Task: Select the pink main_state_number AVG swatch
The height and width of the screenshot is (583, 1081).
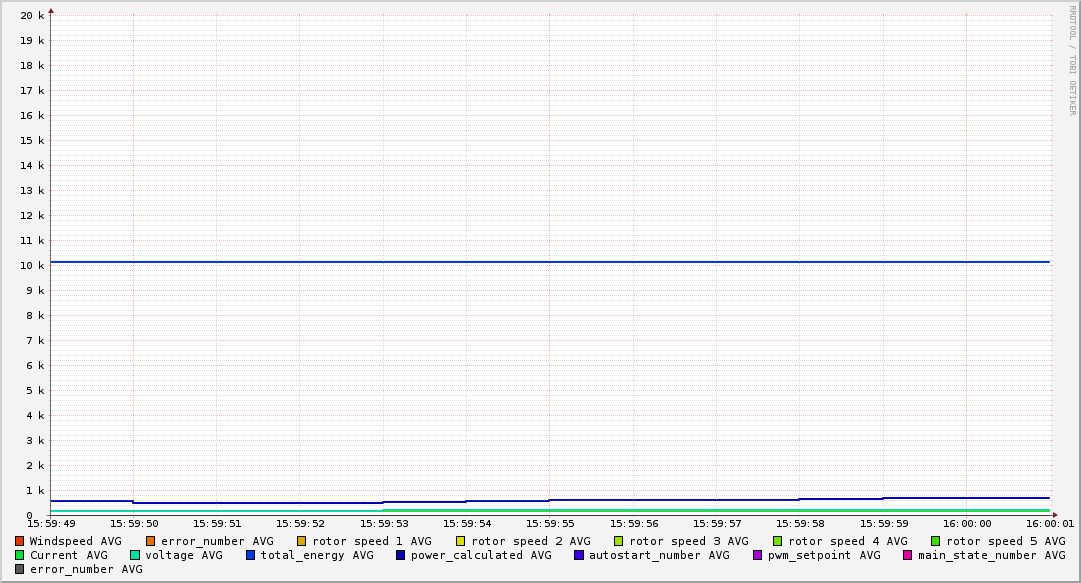Action: pyautogui.click(x=908, y=555)
